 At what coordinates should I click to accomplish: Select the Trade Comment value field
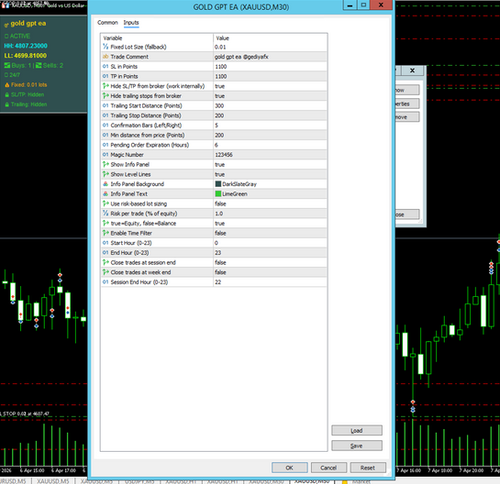[x=270, y=57]
